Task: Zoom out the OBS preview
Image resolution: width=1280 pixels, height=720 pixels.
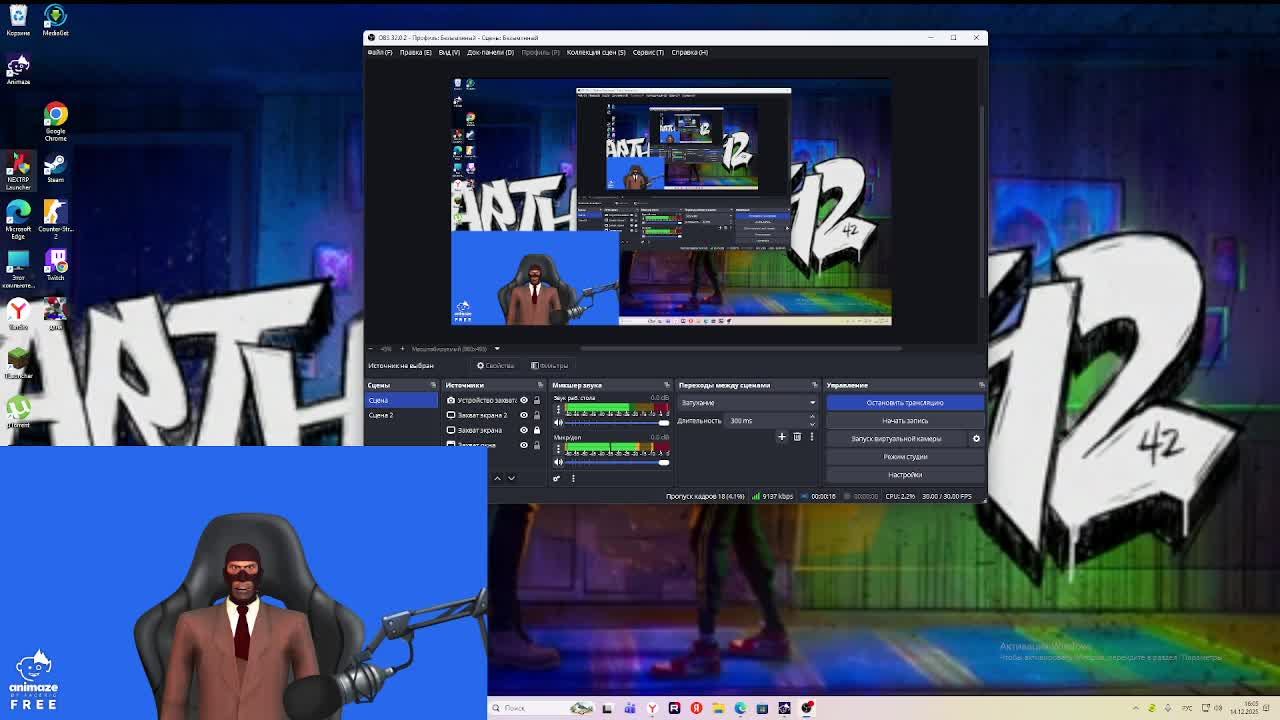Action: click(371, 349)
